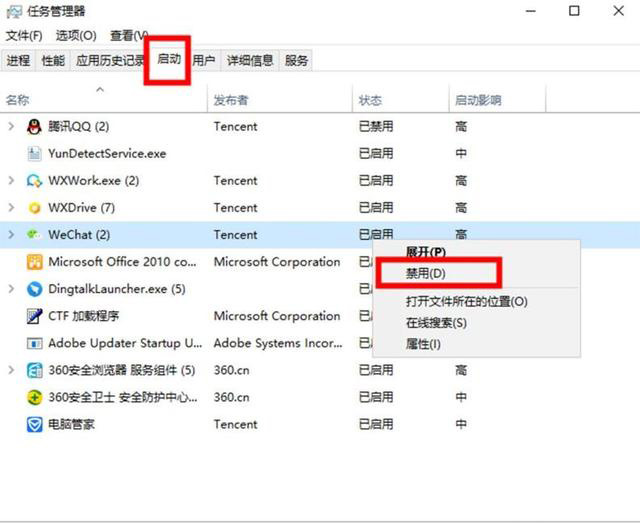Click the Microsoft Office 2010 icon
The width and height of the screenshot is (640, 524).
coord(34,262)
